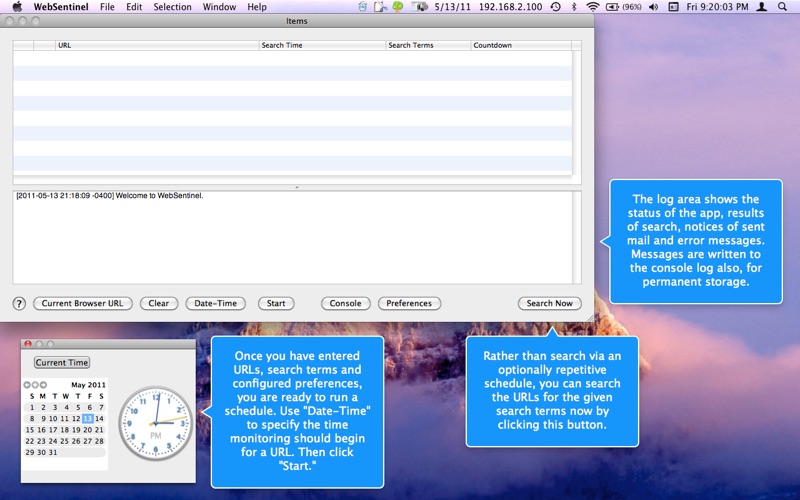Click the Bluetooth menu bar icon
800x500 pixels.
pos(574,7)
